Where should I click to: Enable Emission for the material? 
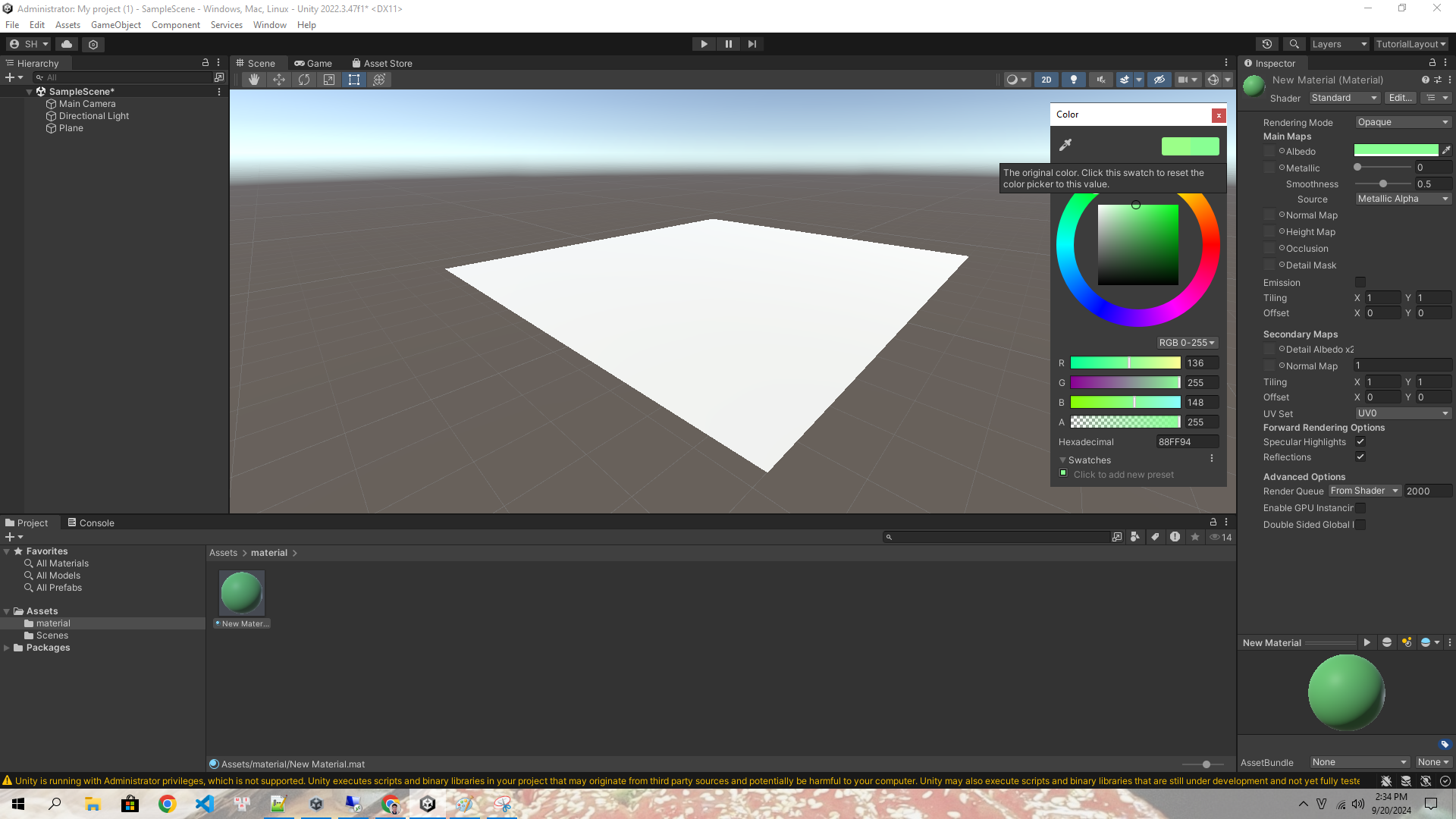pos(1360,282)
